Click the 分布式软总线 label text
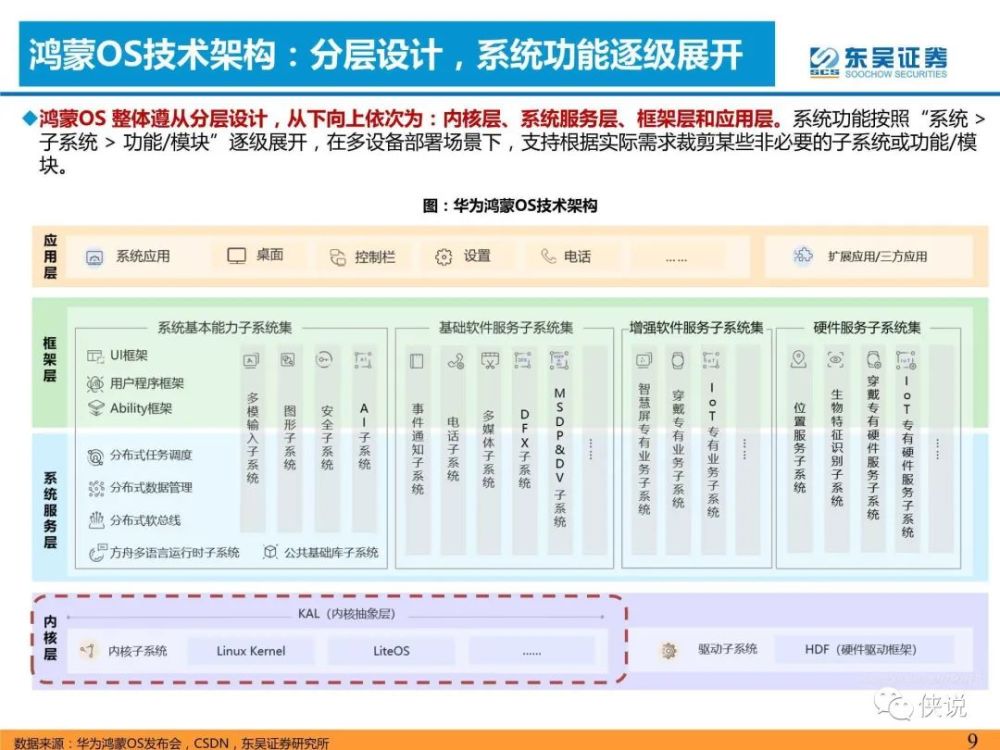The height and width of the screenshot is (750, 1000). click(145, 520)
